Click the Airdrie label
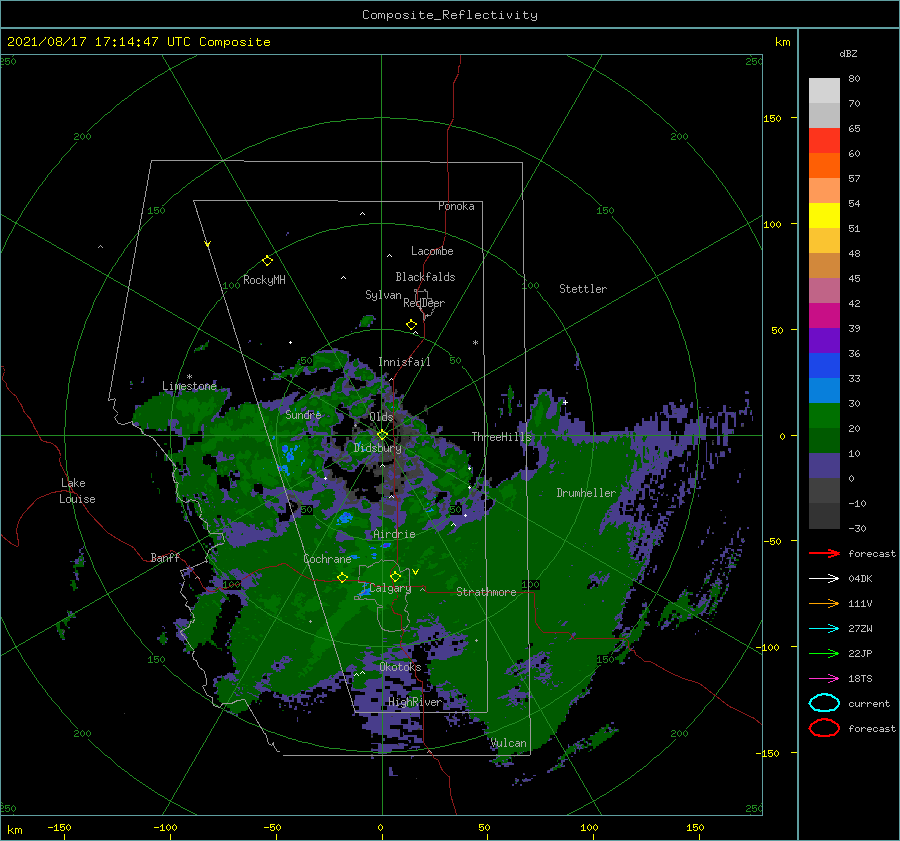Image resolution: width=900 pixels, height=841 pixels. click(x=394, y=534)
